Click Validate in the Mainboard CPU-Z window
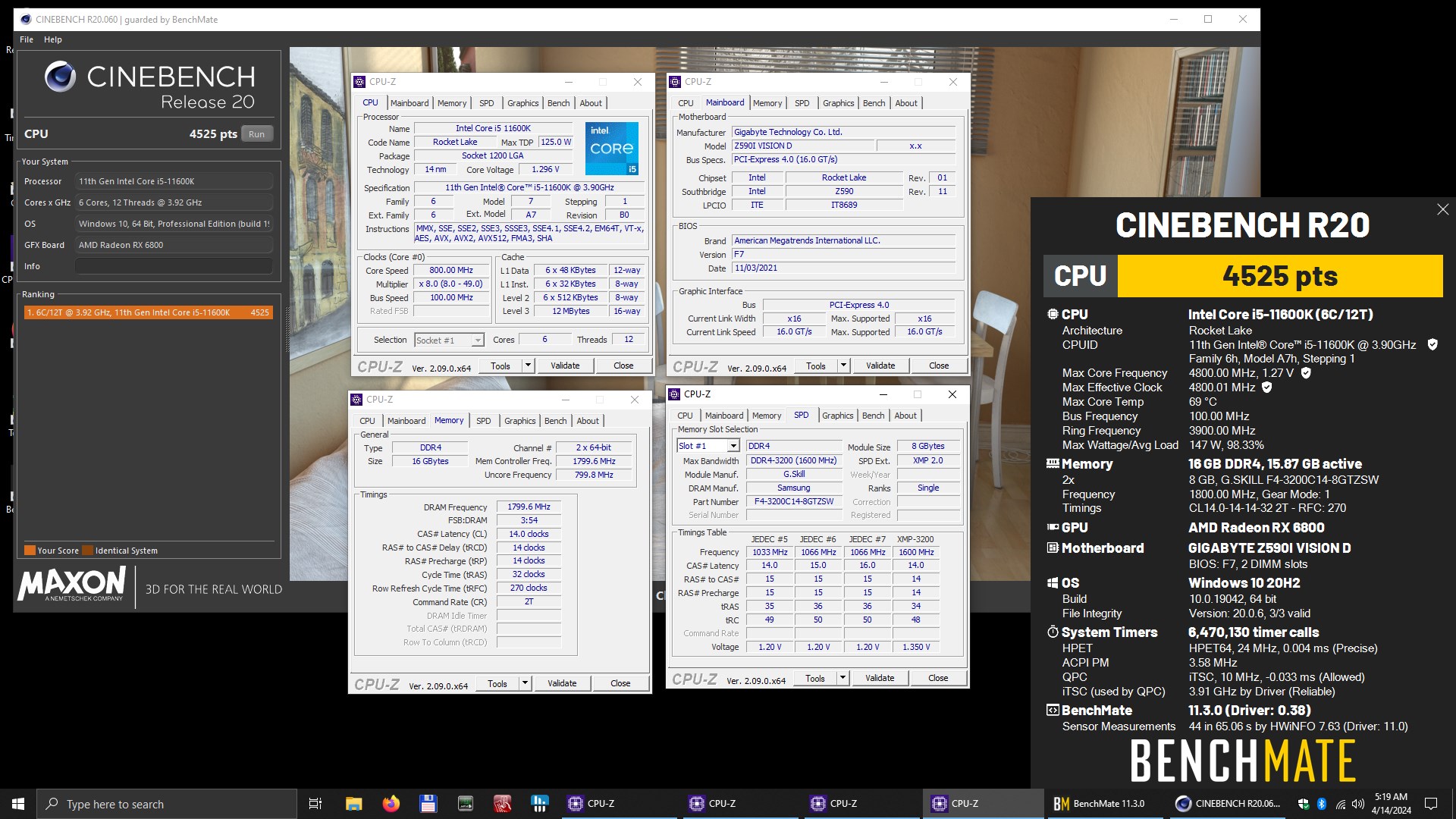Image resolution: width=1456 pixels, height=819 pixels. 880,366
